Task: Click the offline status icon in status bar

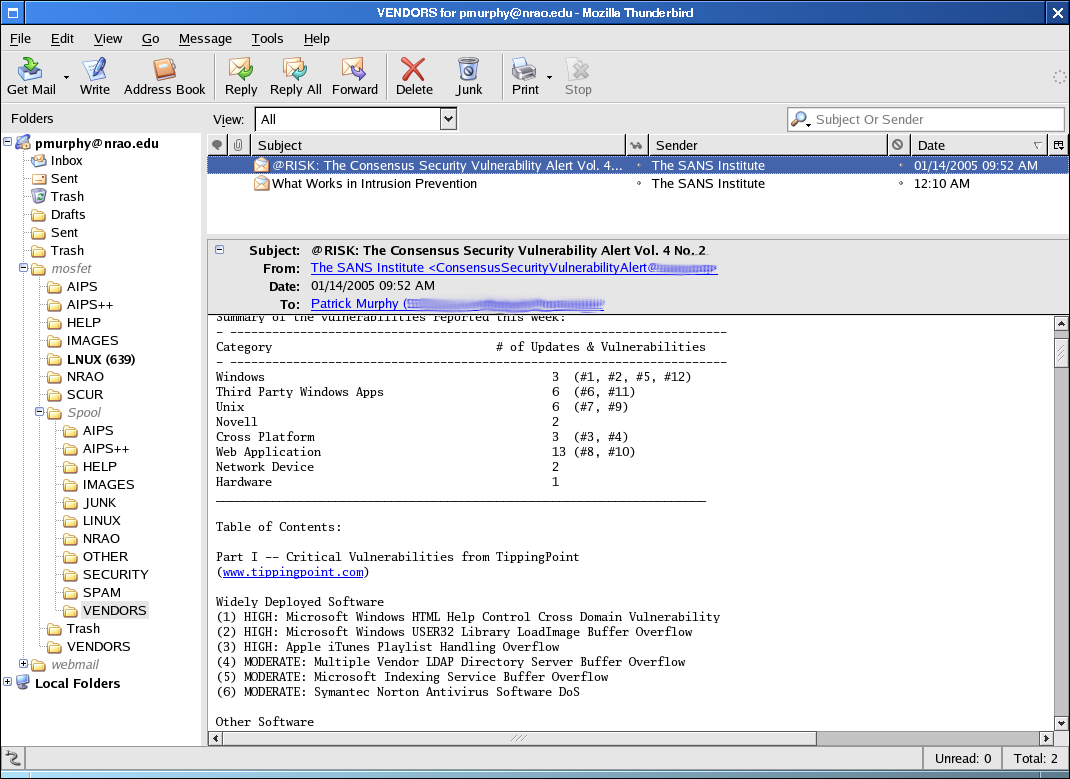Action: [12, 758]
